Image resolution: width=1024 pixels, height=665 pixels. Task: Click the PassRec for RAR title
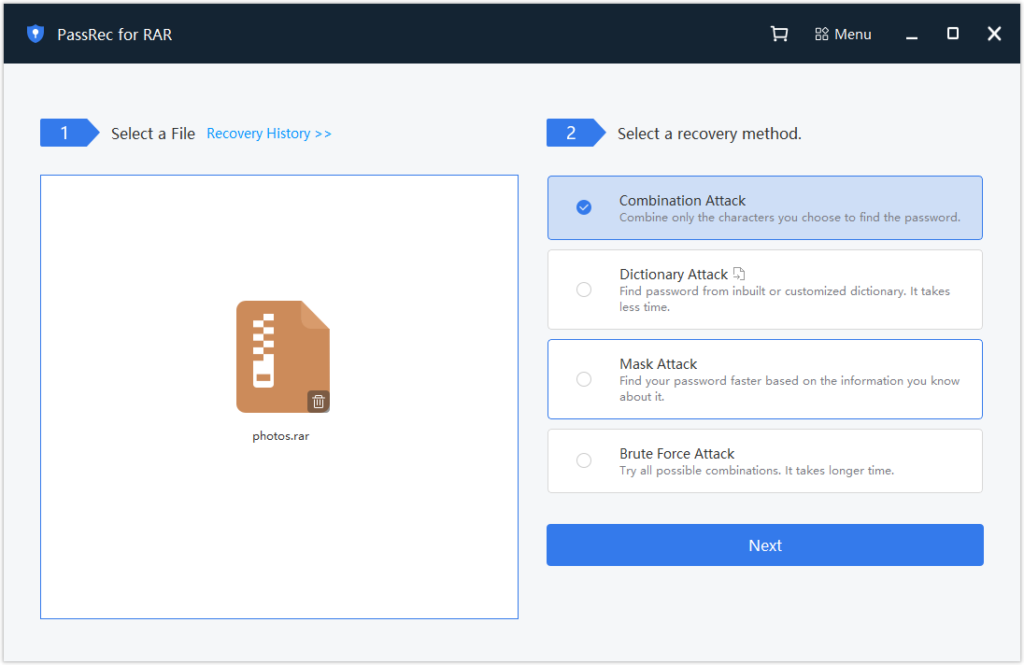click(x=116, y=33)
